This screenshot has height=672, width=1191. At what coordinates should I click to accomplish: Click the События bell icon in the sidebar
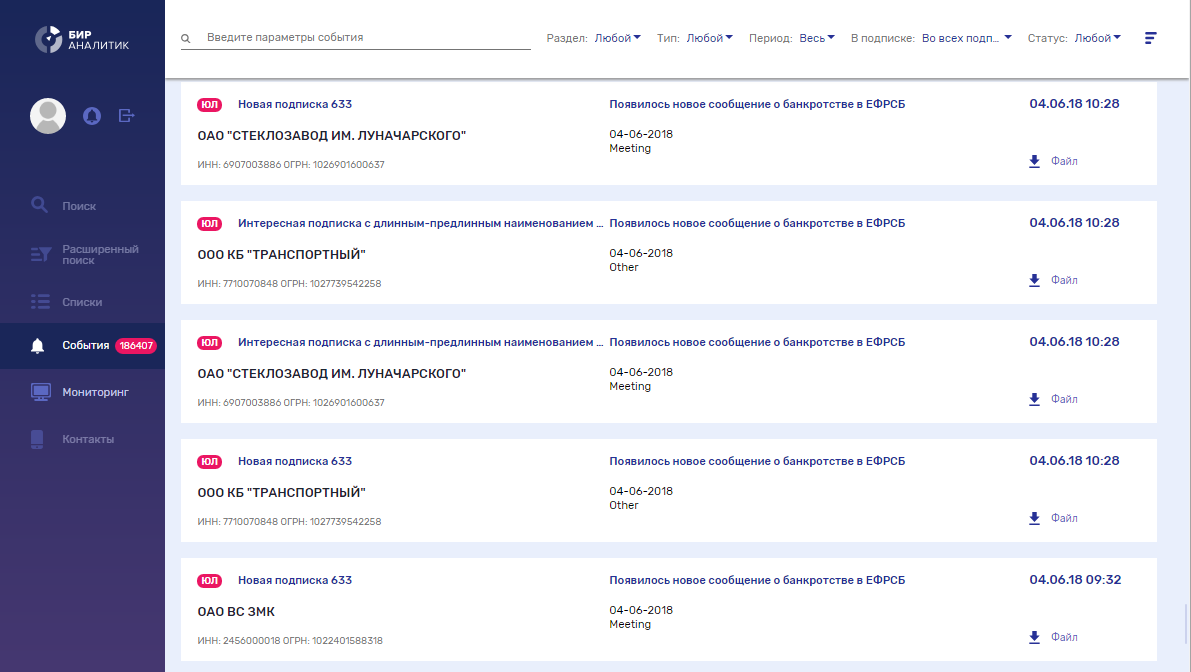pyautogui.click(x=40, y=346)
